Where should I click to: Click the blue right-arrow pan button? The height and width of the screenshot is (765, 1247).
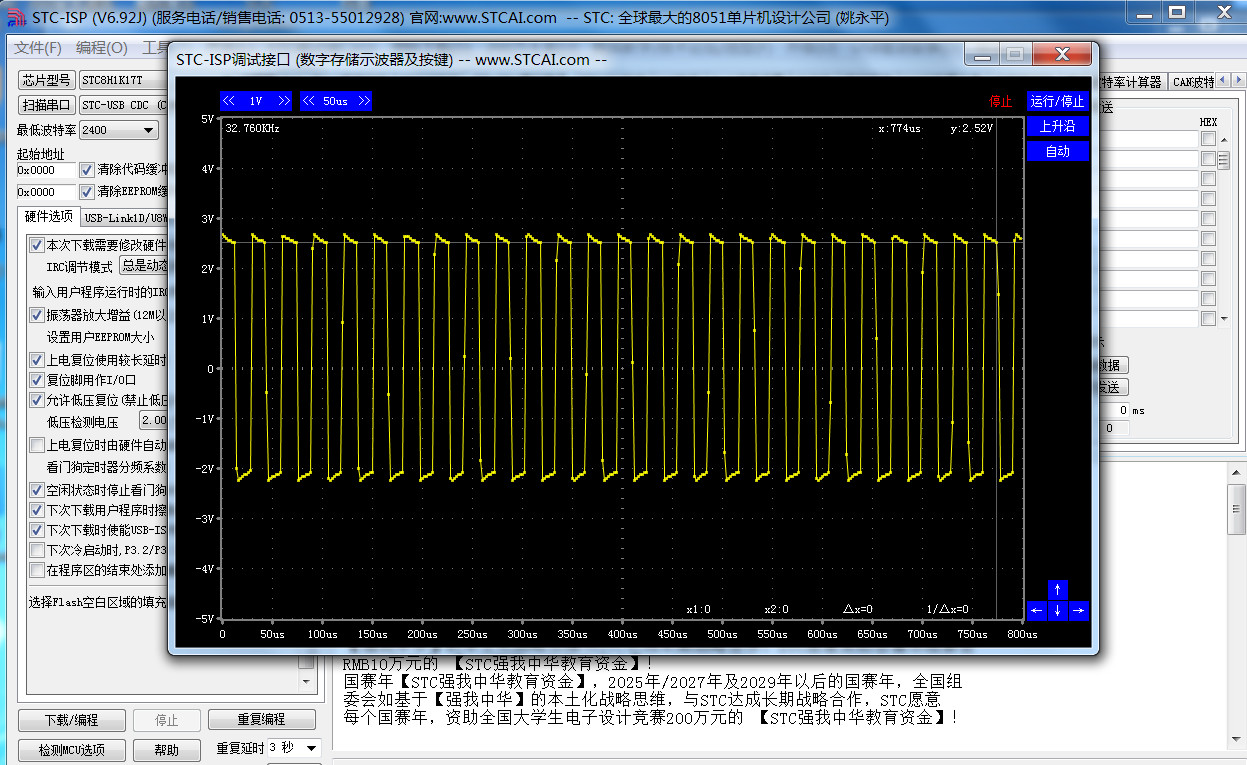point(1078,610)
